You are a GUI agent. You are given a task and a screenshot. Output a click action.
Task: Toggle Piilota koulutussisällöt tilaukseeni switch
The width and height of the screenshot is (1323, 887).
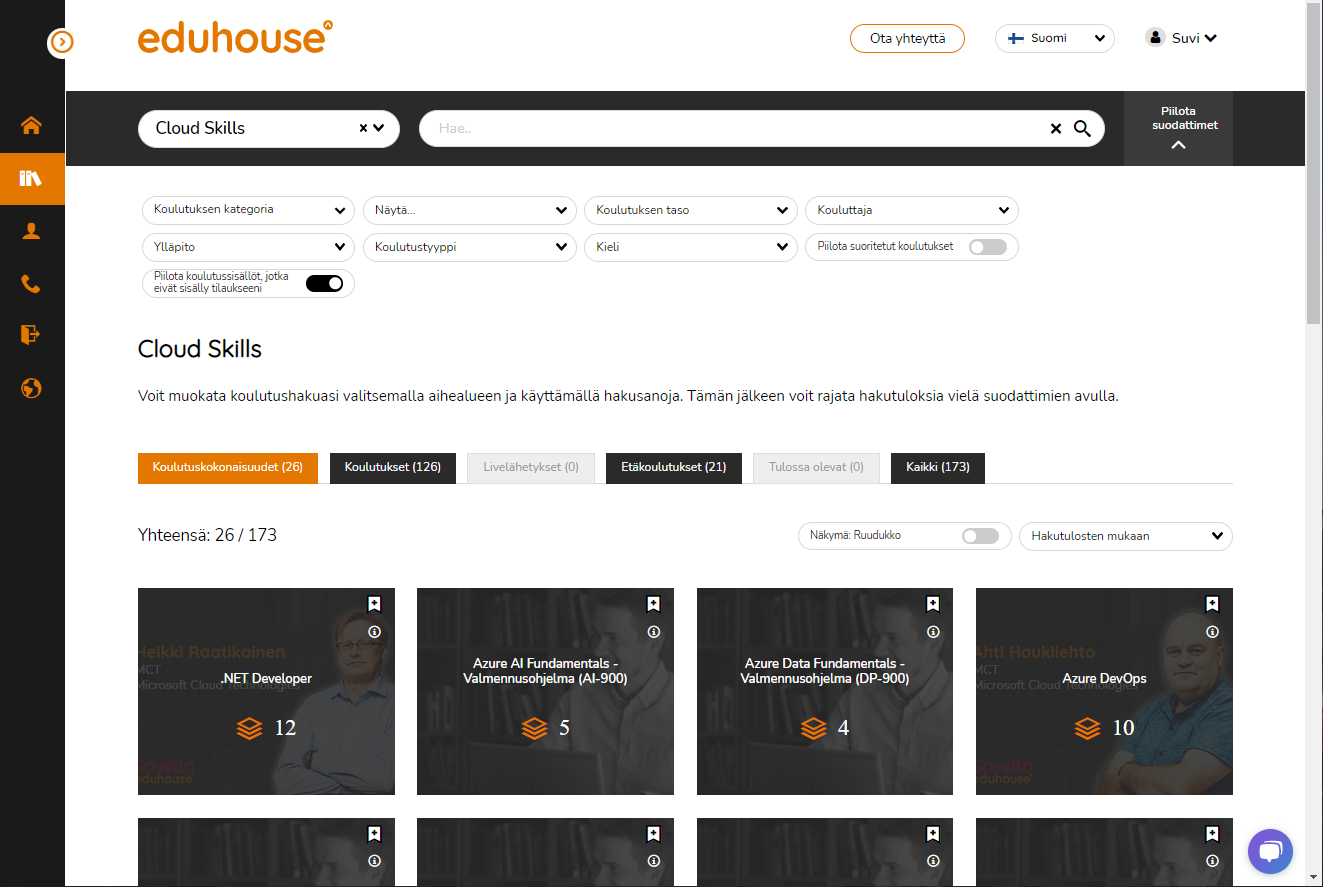tap(324, 284)
